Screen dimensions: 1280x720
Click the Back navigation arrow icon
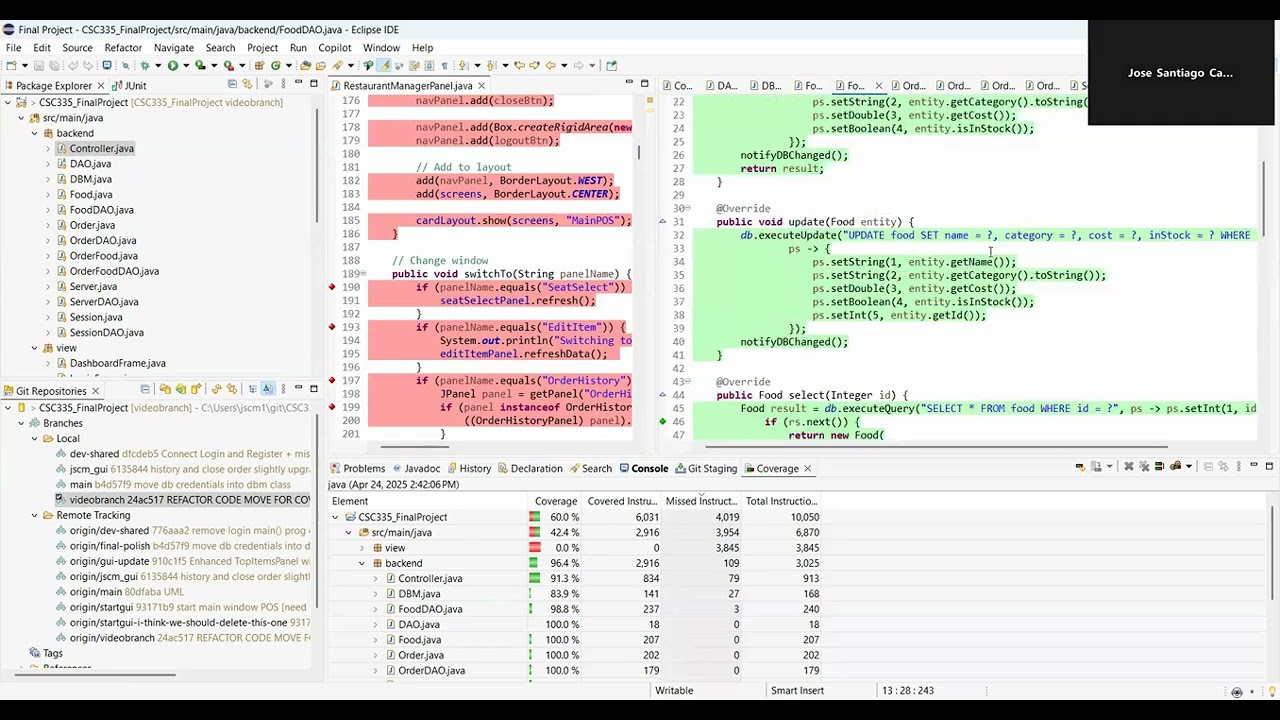tap(550, 65)
